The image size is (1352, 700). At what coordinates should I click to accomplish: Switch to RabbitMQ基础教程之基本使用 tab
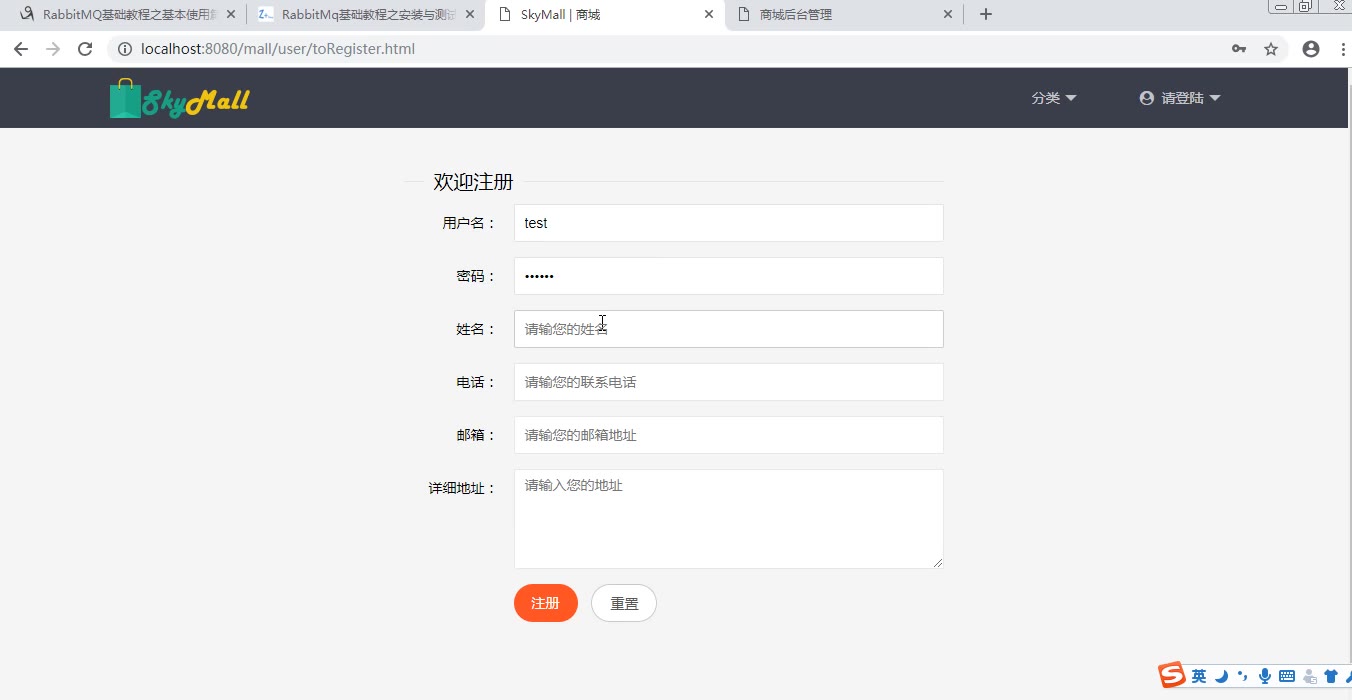[127, 14]
